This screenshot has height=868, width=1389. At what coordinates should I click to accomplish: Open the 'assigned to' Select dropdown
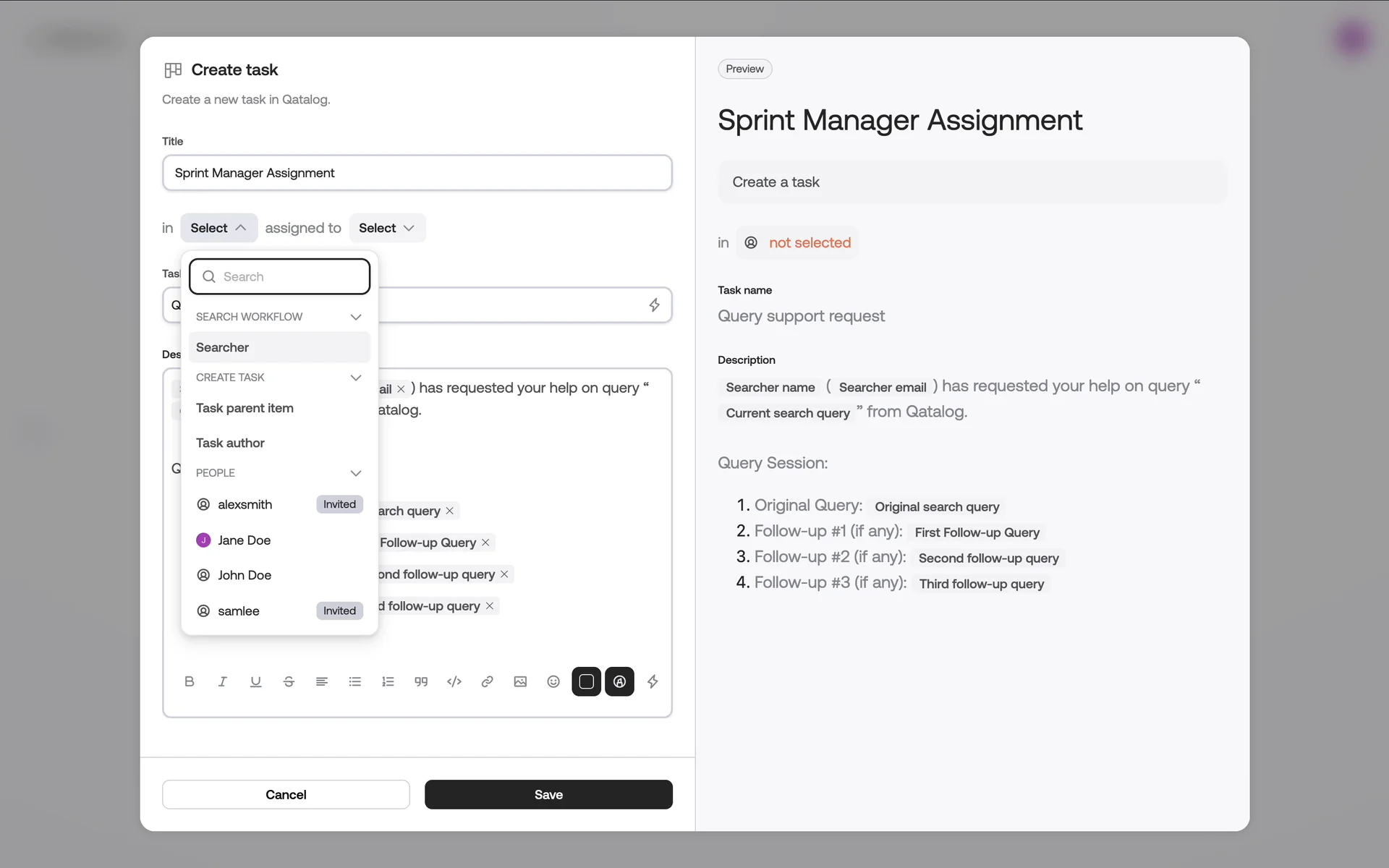click(x=387, y=228)
